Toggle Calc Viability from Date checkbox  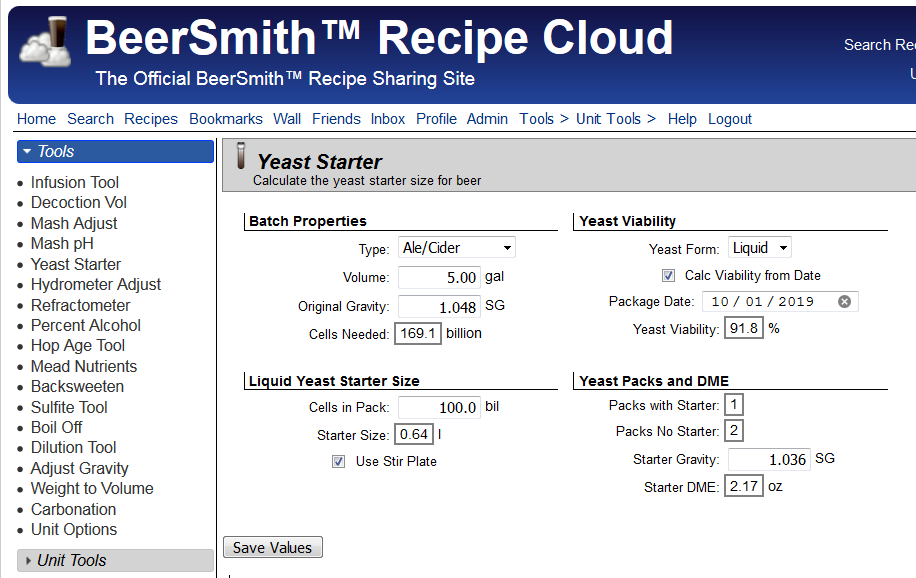[668, 275]
